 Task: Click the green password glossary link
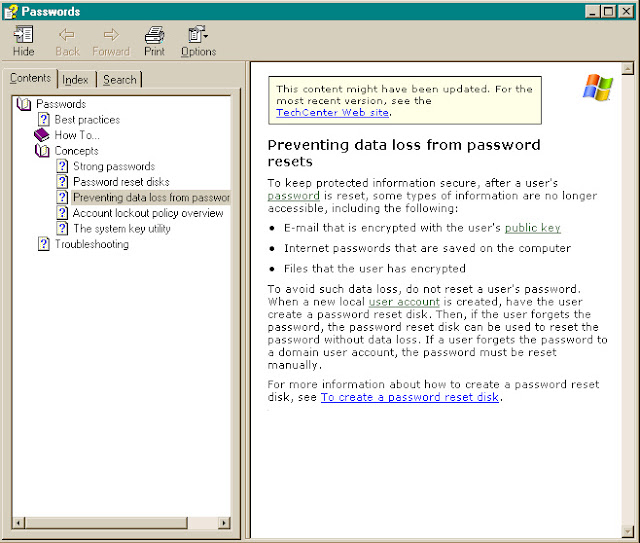(x=293, y=196)
